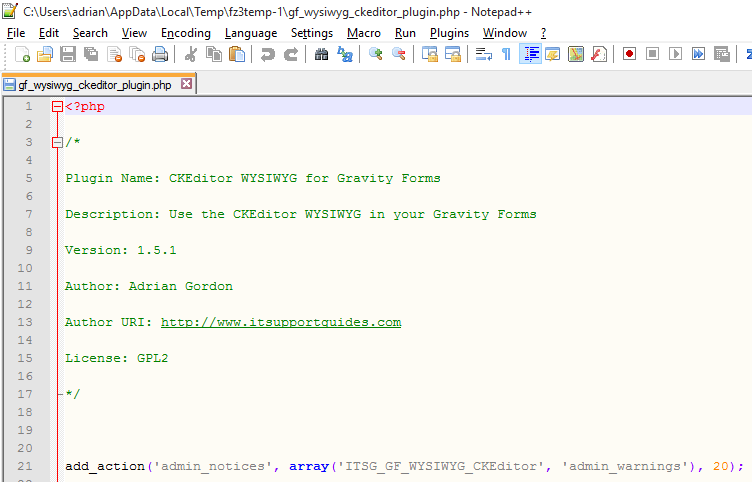Print the document with the Print icon
The height and width of the screenshot is (482, 752).
click(x=160, y=54)
